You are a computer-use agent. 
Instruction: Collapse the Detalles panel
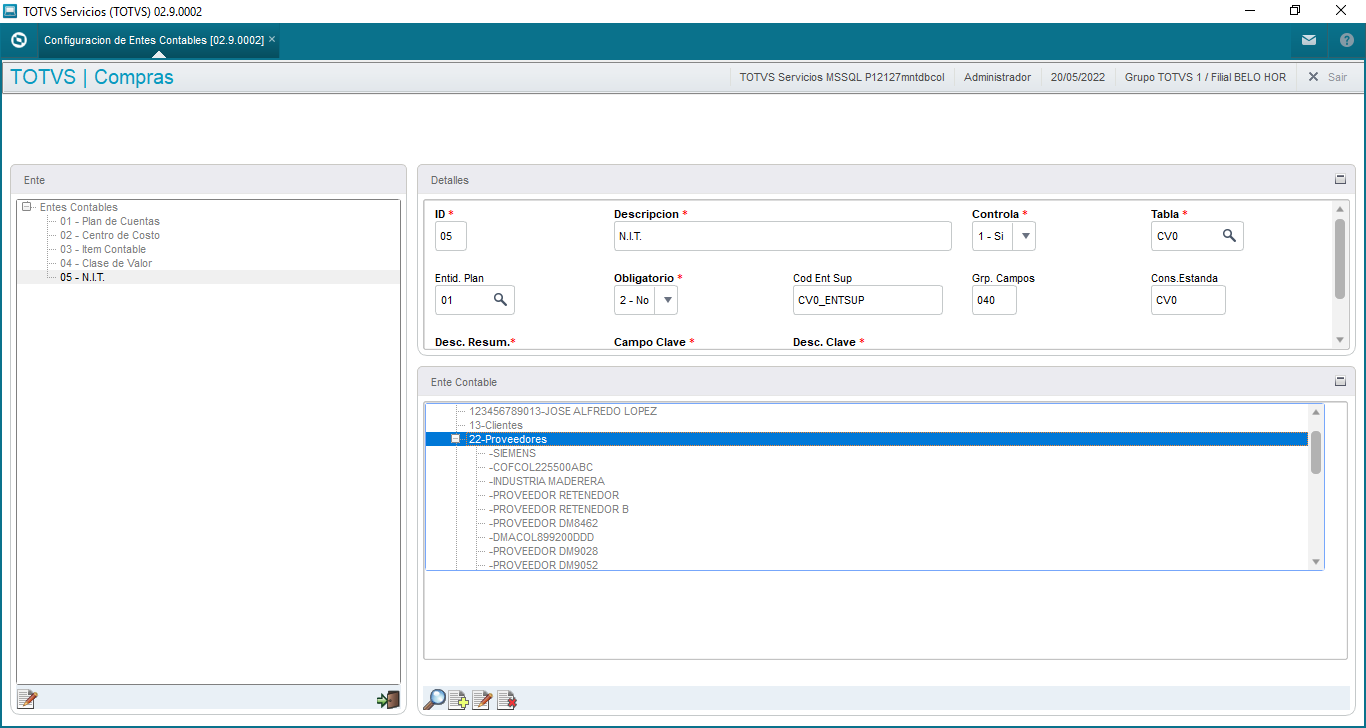[1340, 180]
